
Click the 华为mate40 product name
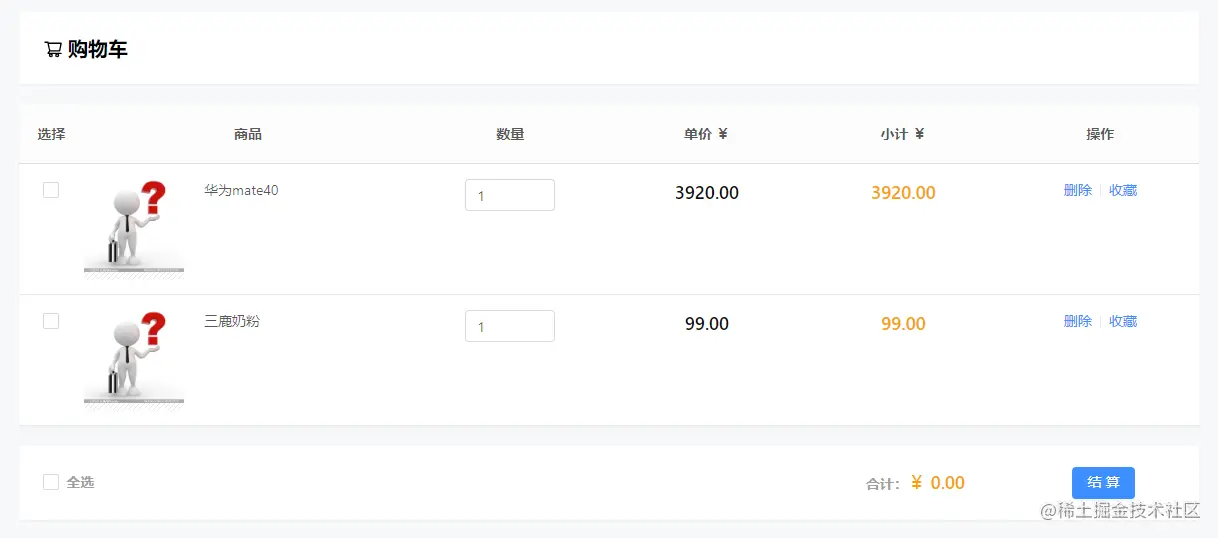[241, 190]
